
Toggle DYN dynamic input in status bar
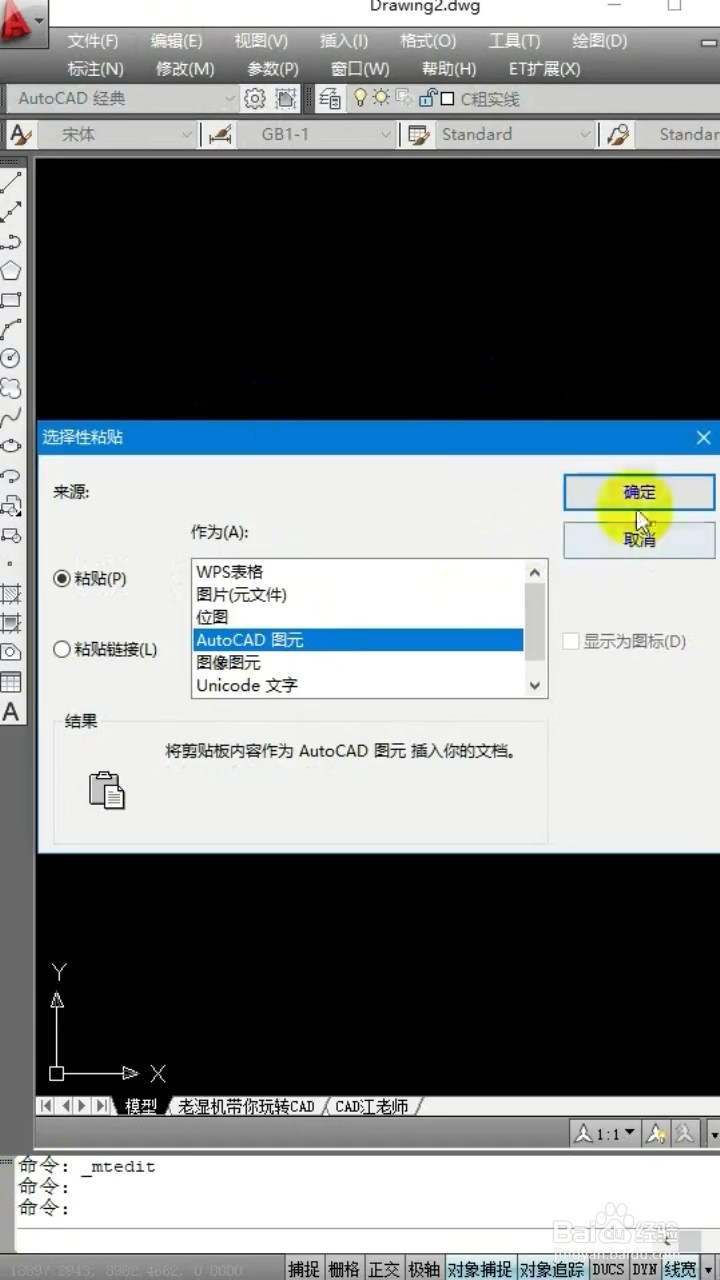click(x=644, y=1268)
